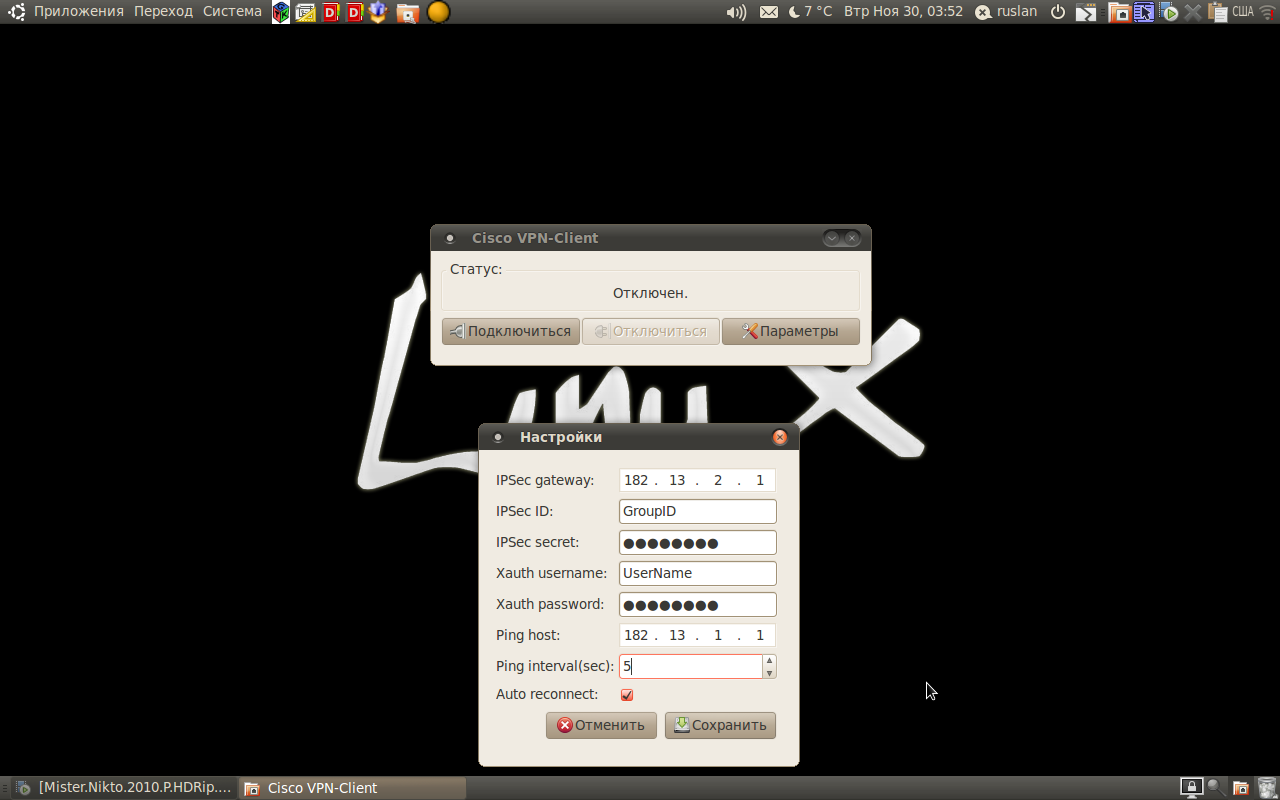Image resolution: width=1280 pixels, height=800 pixels.
Task: Open the Переход menu
Action: (x=163, y=12)
